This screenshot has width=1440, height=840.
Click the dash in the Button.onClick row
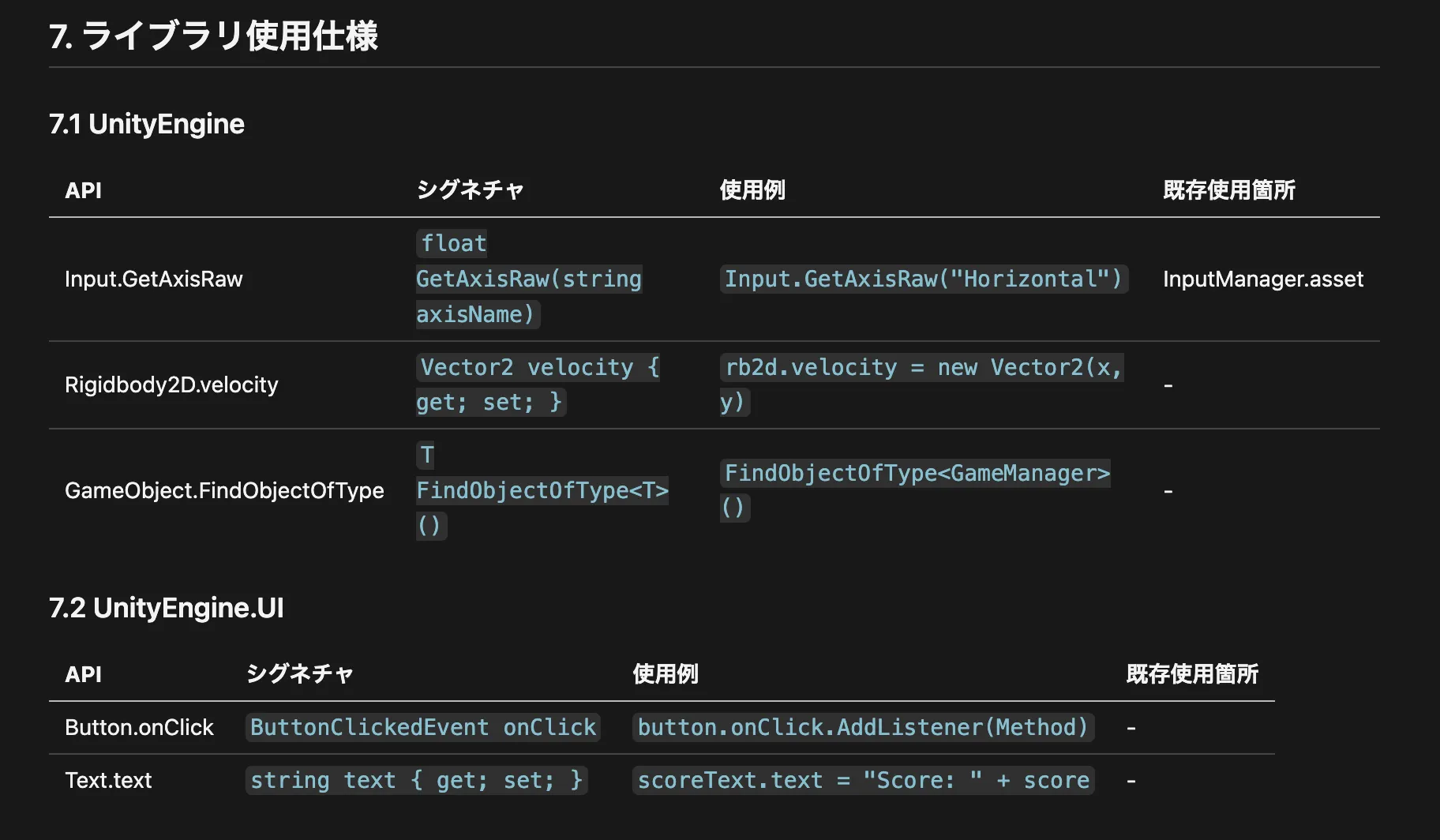click(1131, 728)
